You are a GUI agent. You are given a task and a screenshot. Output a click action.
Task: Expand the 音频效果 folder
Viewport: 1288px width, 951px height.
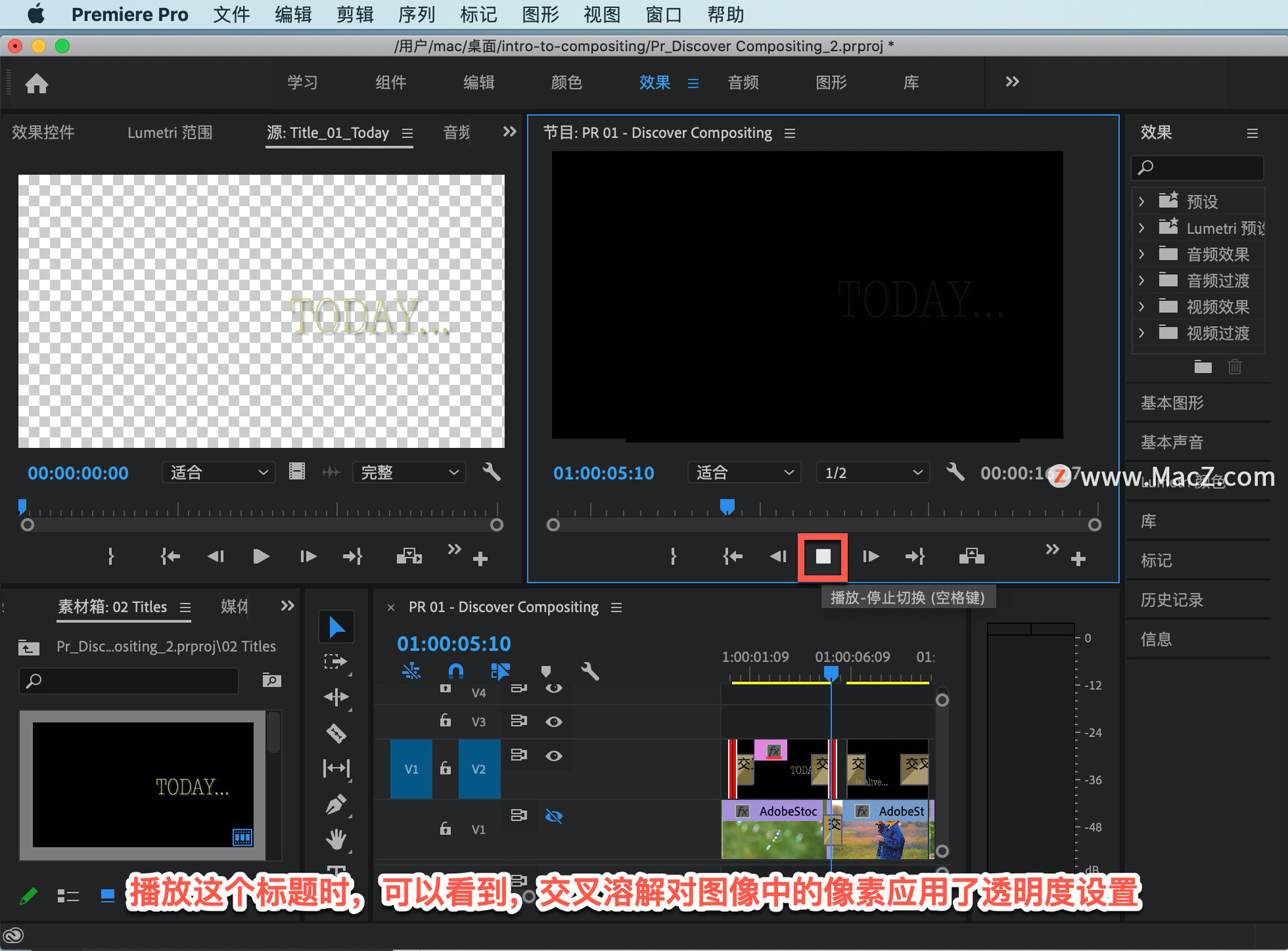1141,254
